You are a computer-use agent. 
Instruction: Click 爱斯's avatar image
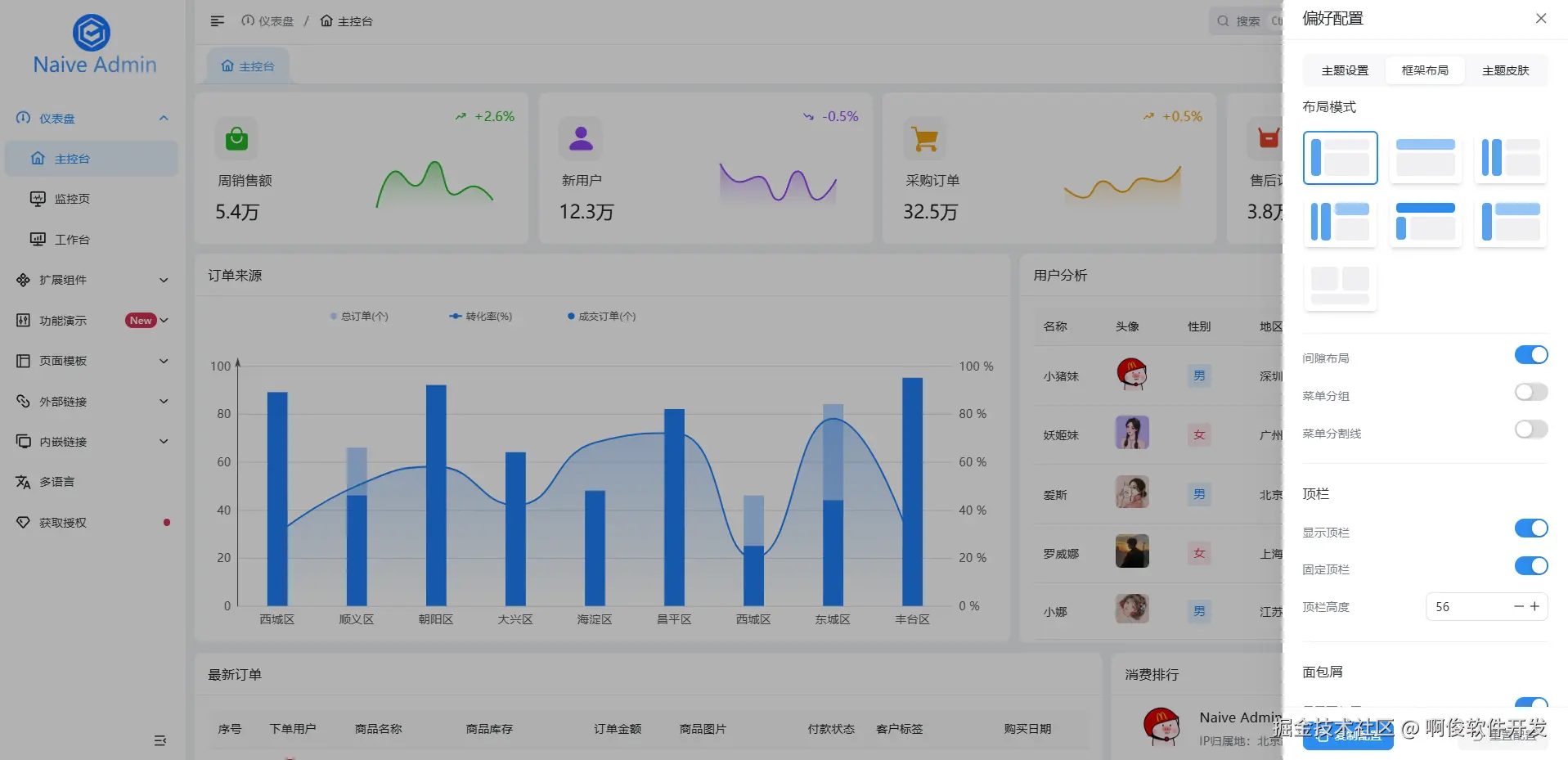(x=1132, y=492)
